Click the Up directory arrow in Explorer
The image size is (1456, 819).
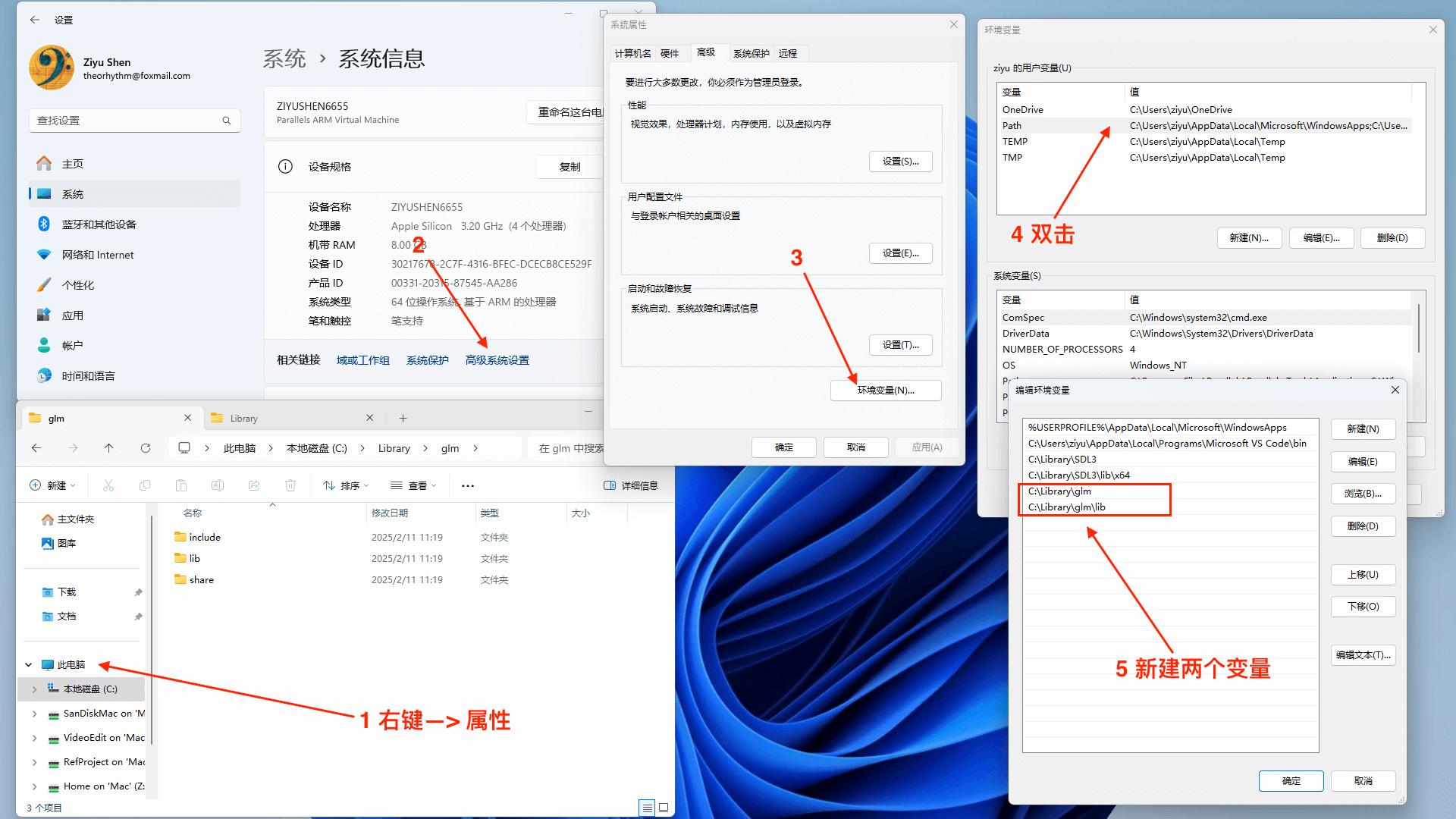[109, 448]
